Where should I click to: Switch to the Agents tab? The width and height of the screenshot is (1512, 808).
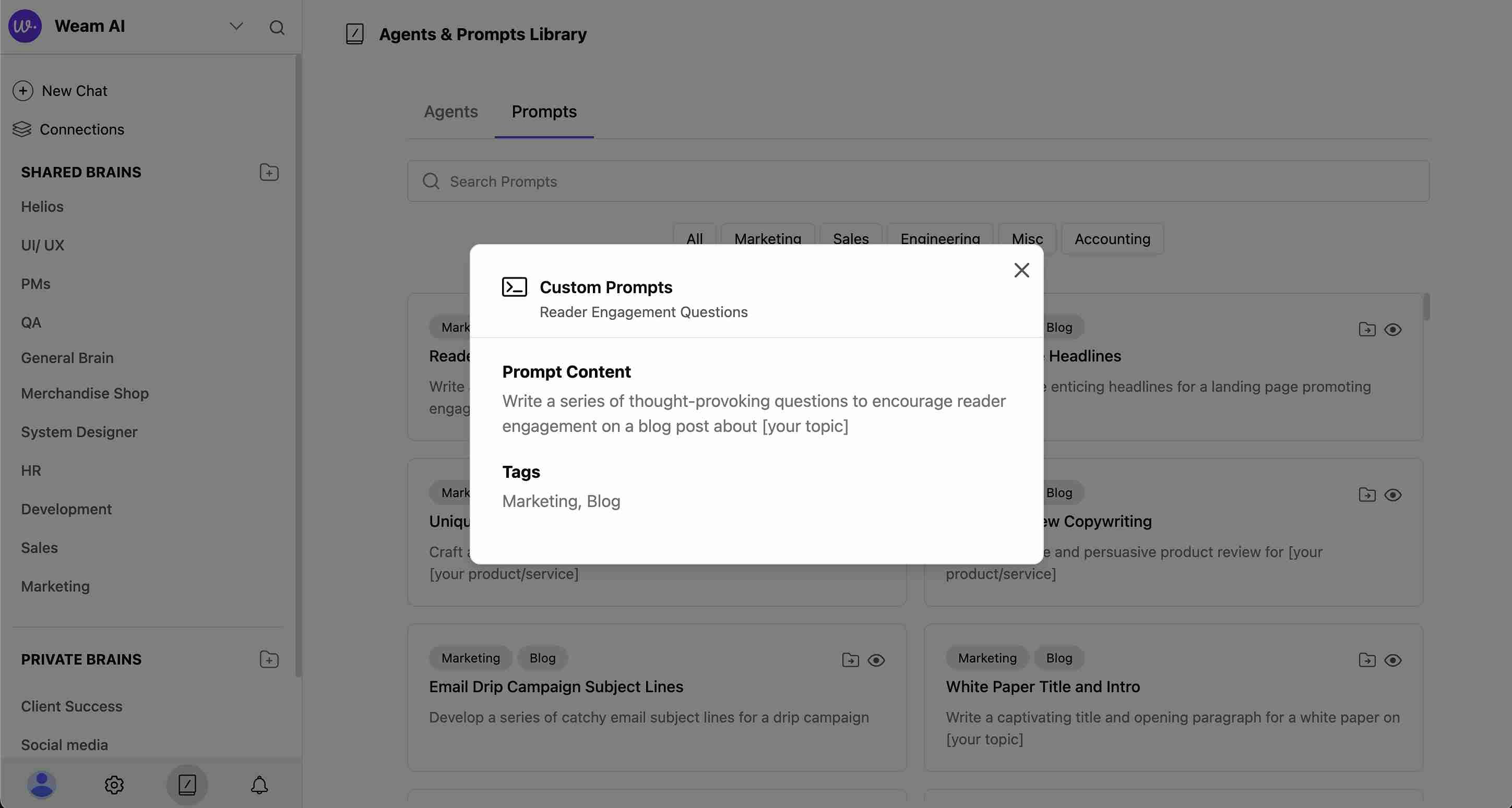(x=450, y=112)
